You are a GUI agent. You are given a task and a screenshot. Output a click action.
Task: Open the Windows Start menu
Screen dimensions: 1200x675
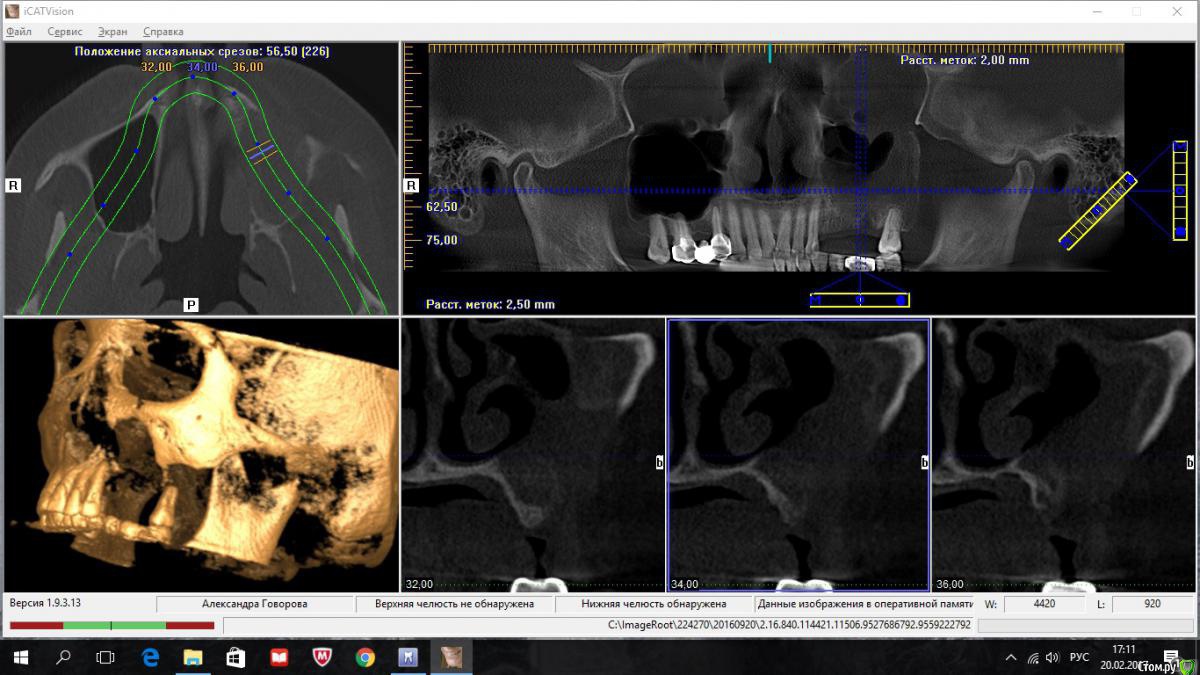(20, 657)
